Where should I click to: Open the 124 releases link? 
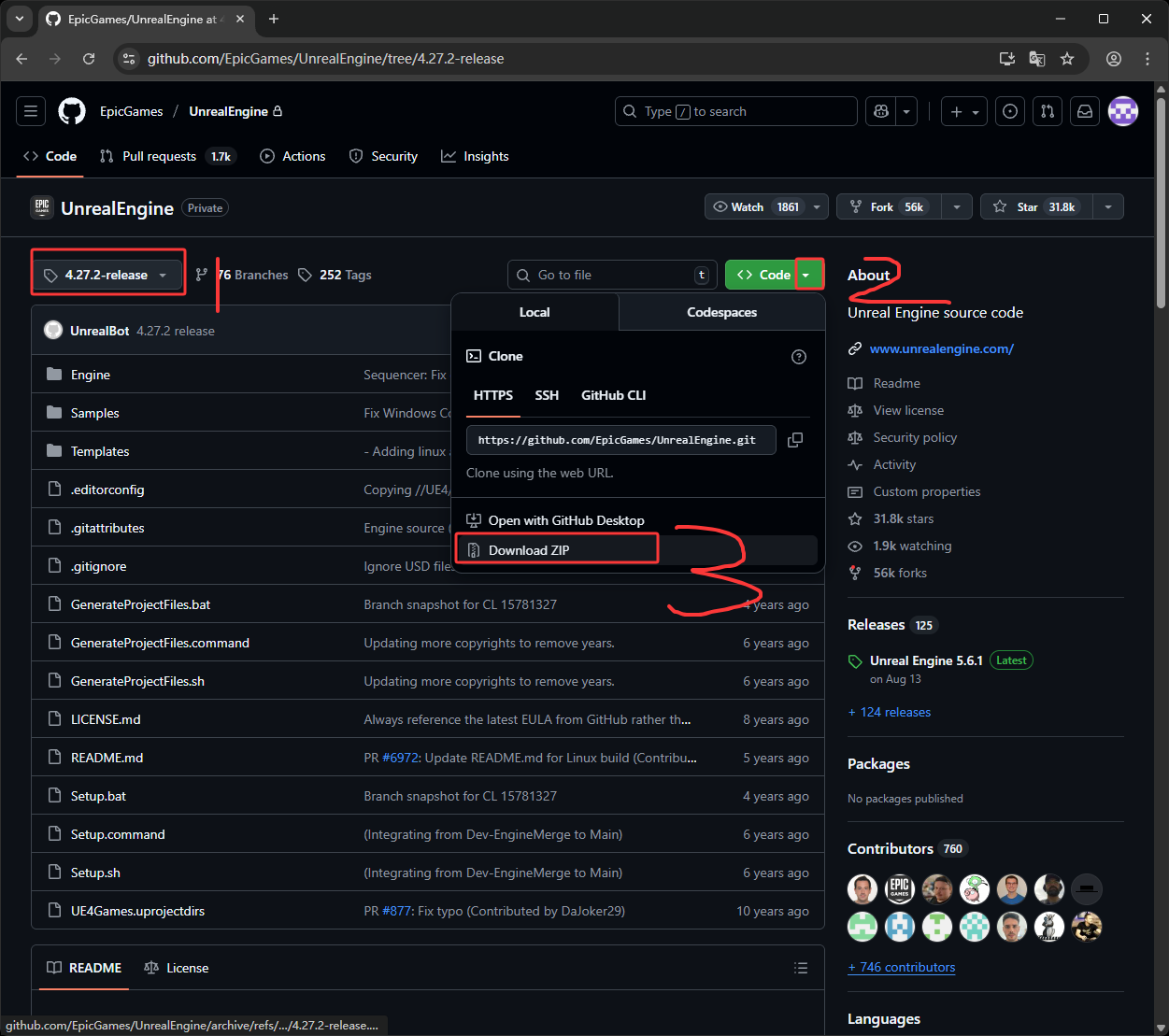889,712
